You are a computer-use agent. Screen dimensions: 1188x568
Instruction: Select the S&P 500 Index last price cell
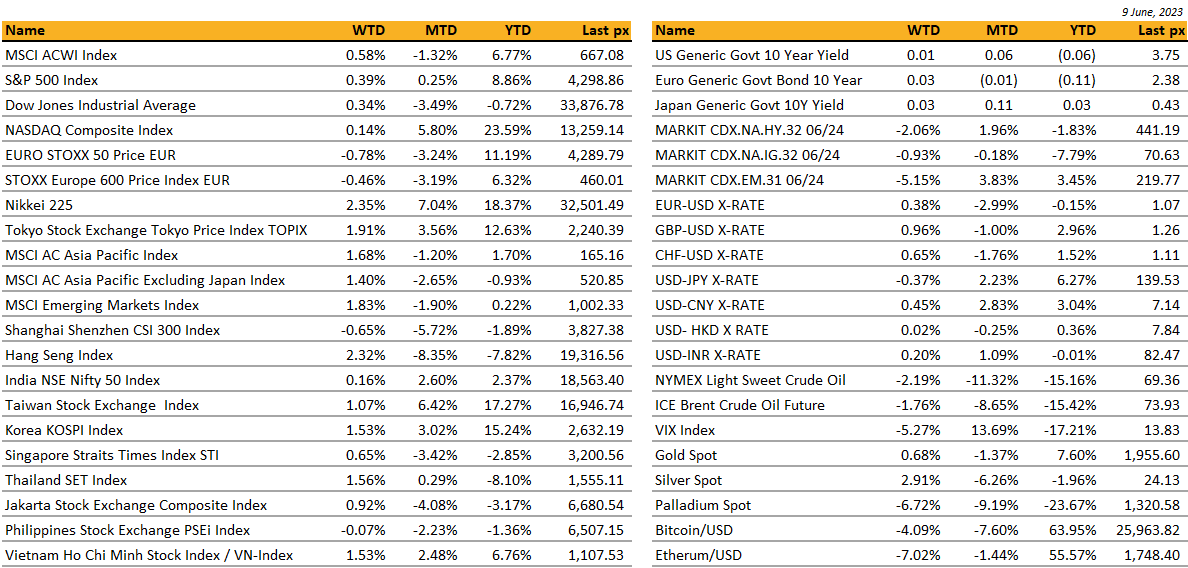coord(594,80)
